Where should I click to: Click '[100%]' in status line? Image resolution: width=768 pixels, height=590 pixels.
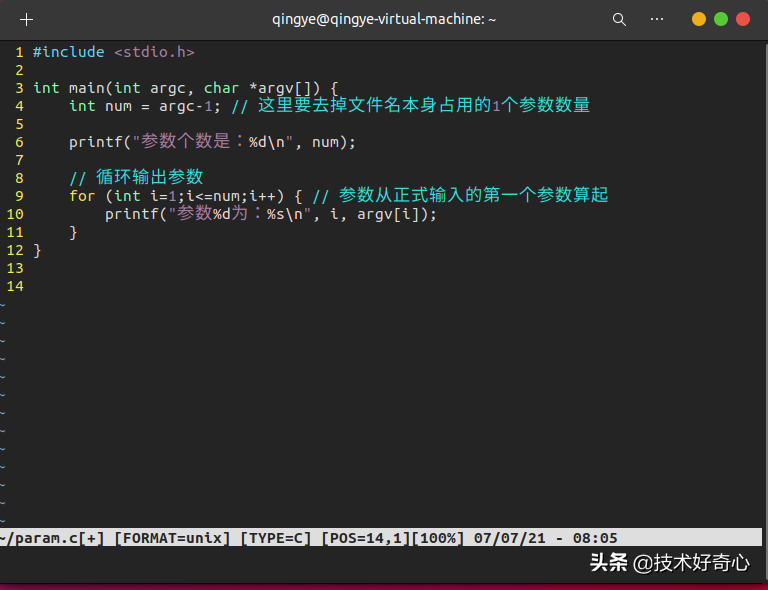[x=437, y=538]
